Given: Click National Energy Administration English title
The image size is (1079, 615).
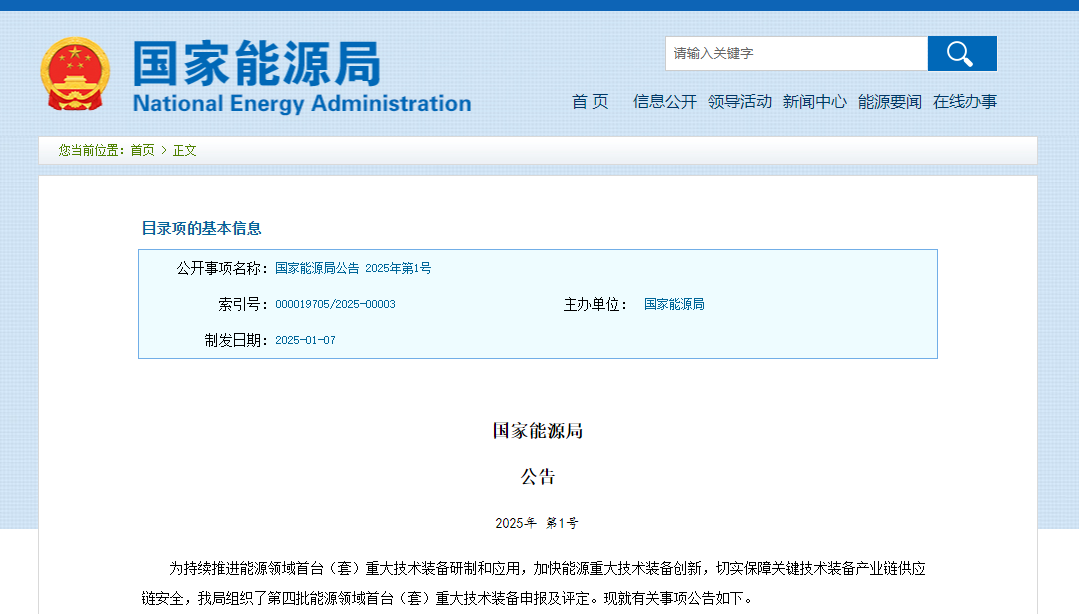Looking at the screenshot, I should point(301,104).
